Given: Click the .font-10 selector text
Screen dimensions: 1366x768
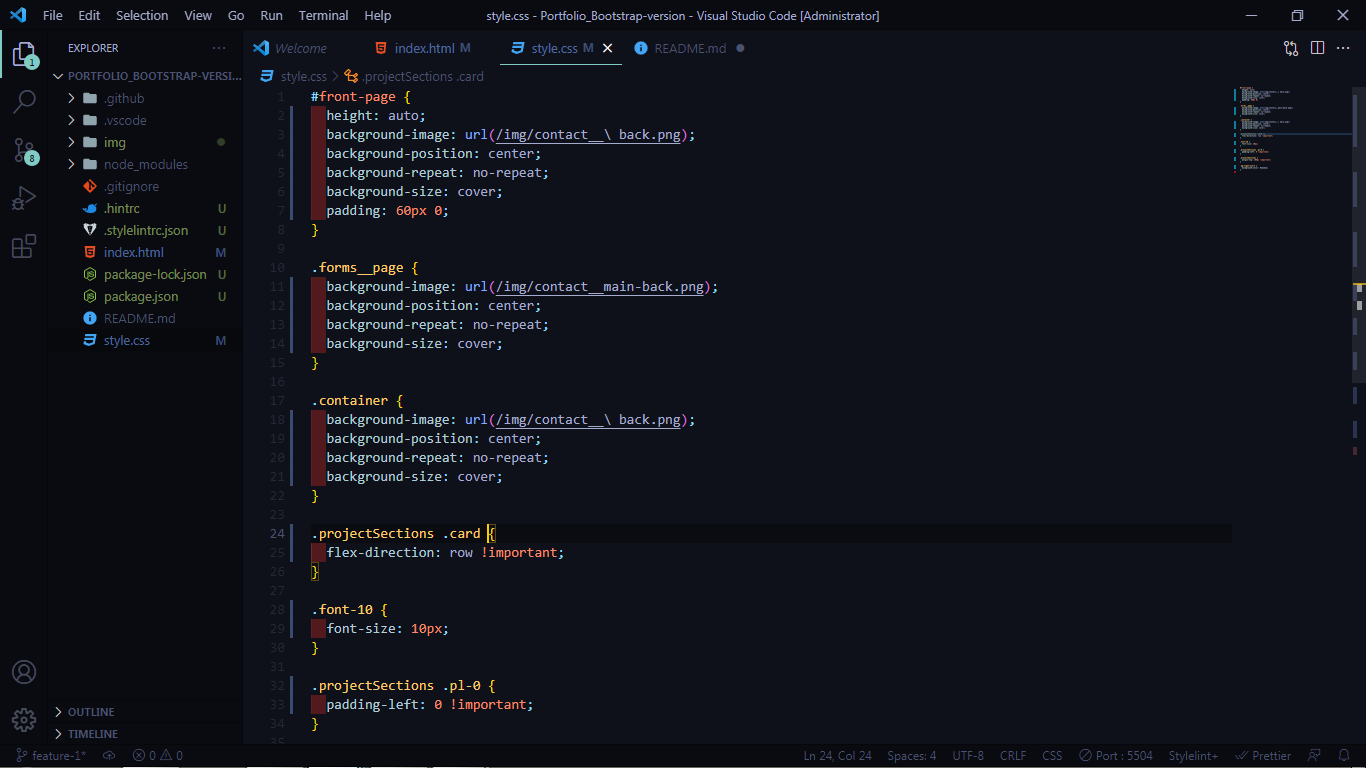Looking at the screenshot, I should point(341,609).
